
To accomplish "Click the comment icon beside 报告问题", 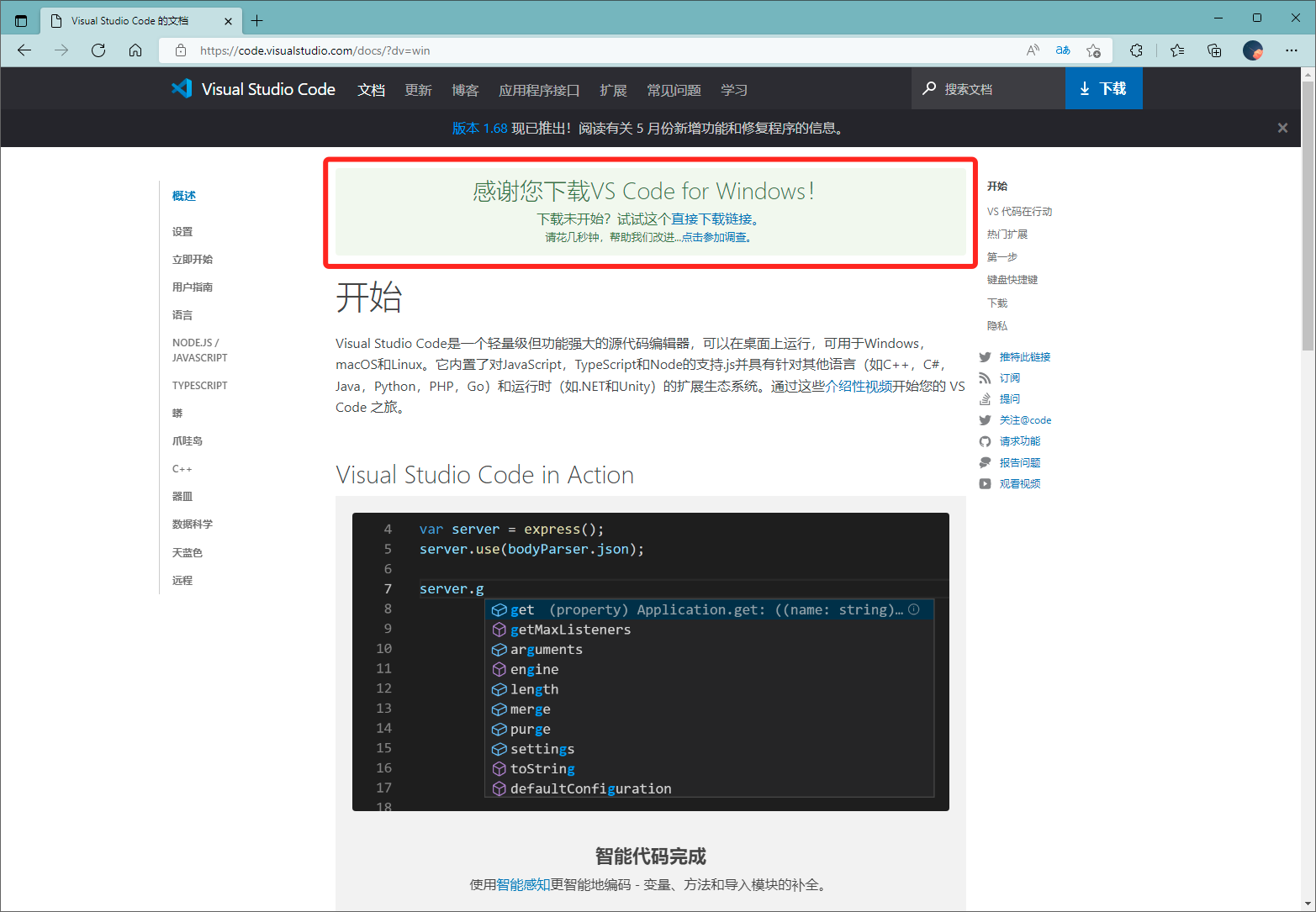I will [985, 462].
